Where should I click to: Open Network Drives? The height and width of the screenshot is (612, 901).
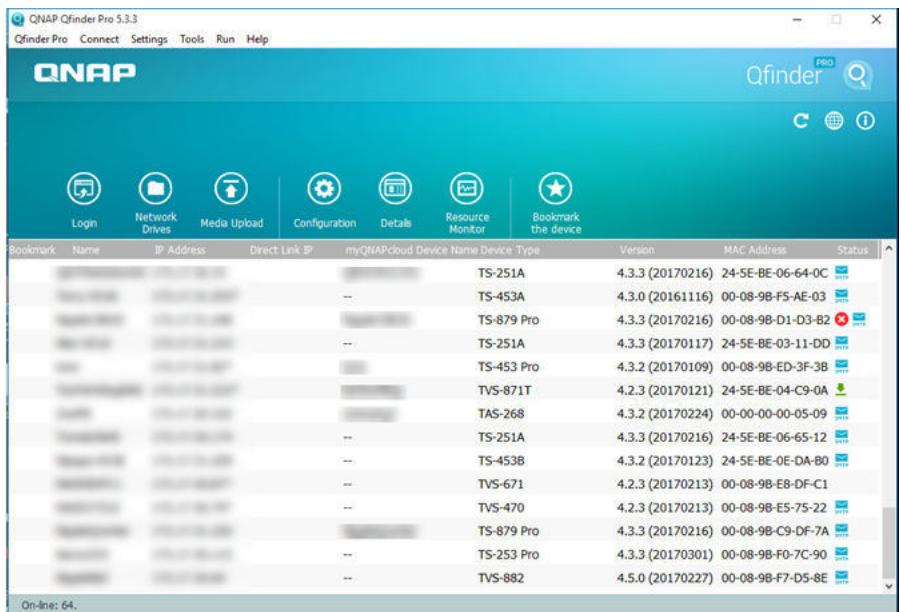[x=156, y=203]
